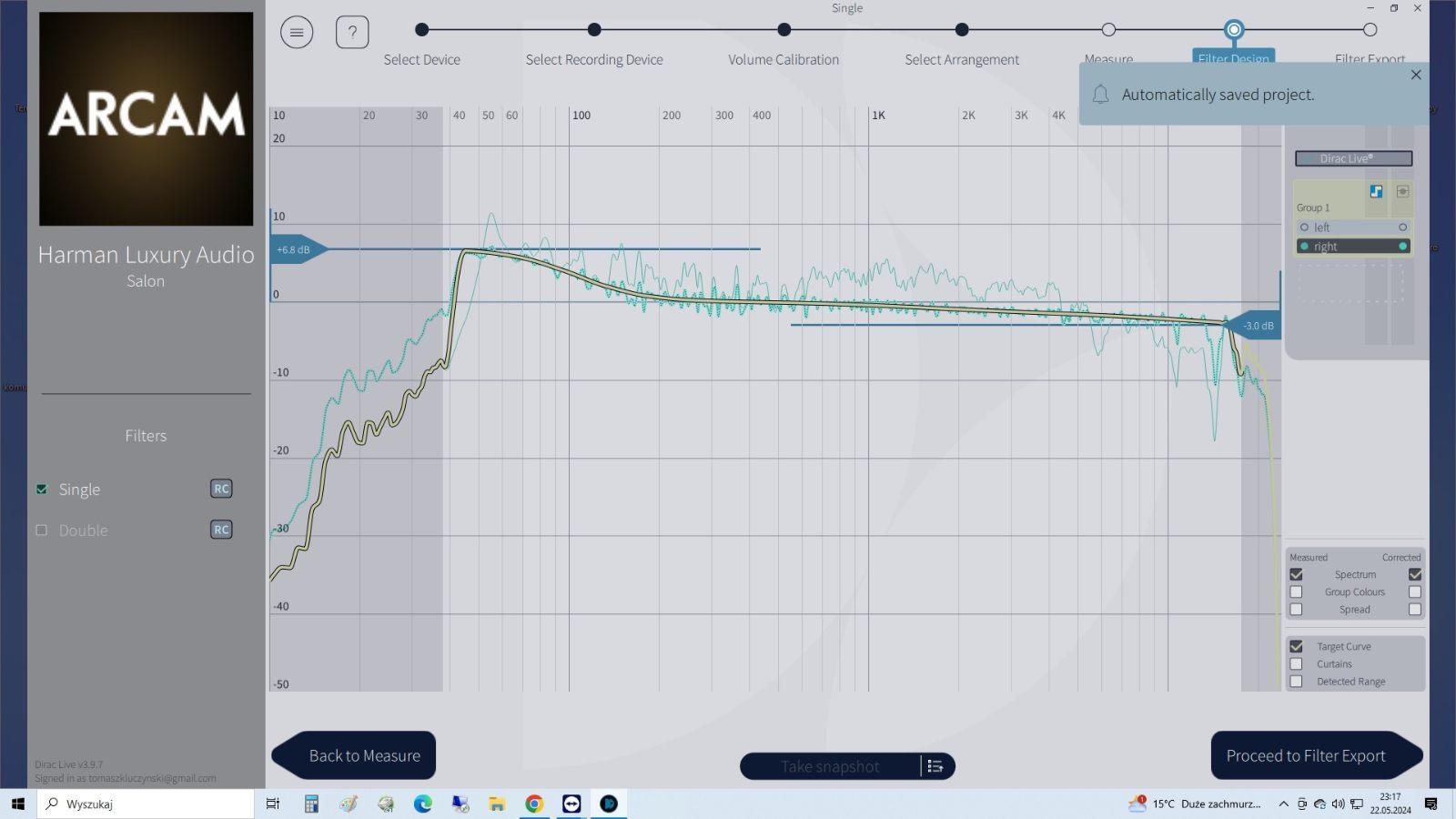The image size is (1456, 819).
Task: Toggle the Single filter checkbox
Action: (x=42, y=490)
